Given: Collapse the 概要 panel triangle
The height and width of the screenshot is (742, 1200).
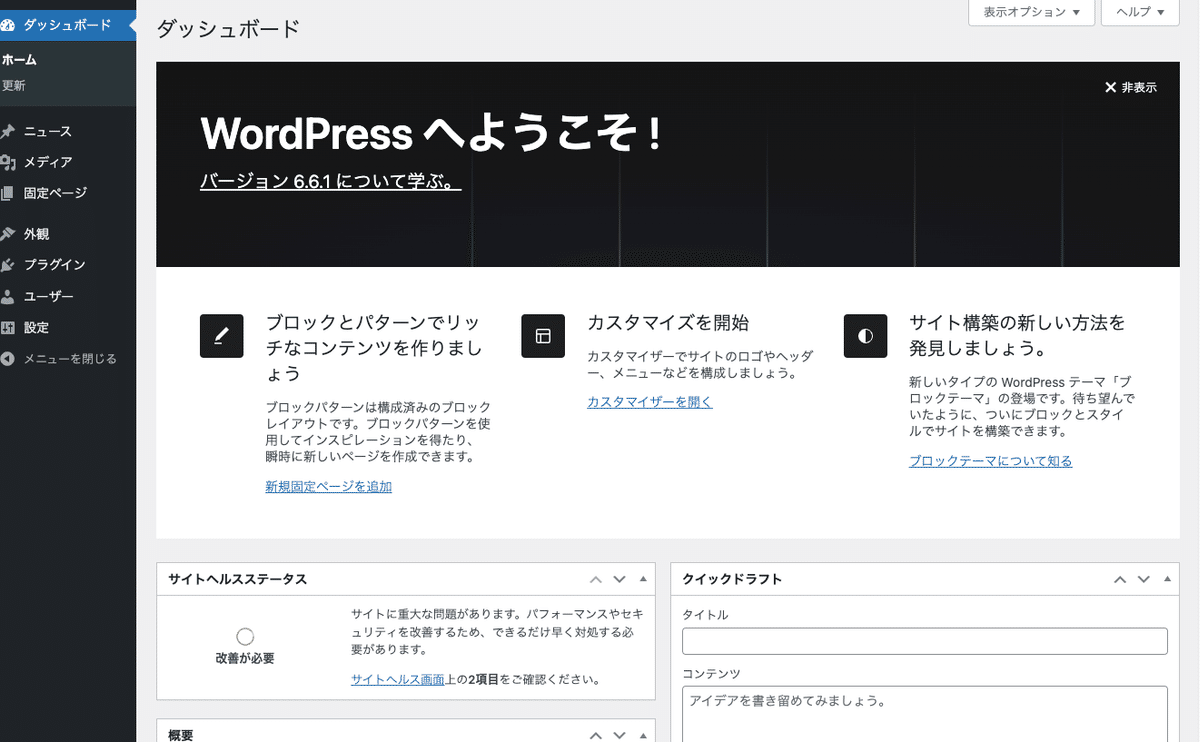Looking at the screenshot, I should (643, 735).
